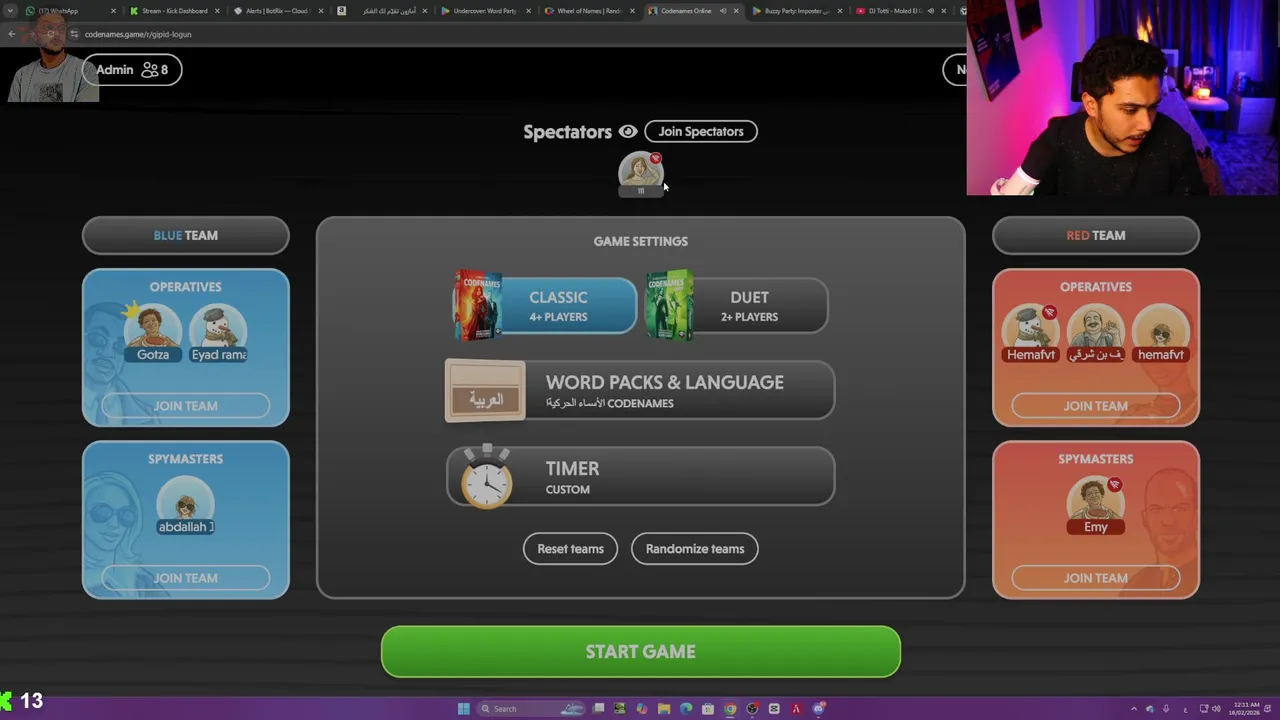Open Google Chrome from taskbar
The image size is (1280, 720).
pos(730,709)
